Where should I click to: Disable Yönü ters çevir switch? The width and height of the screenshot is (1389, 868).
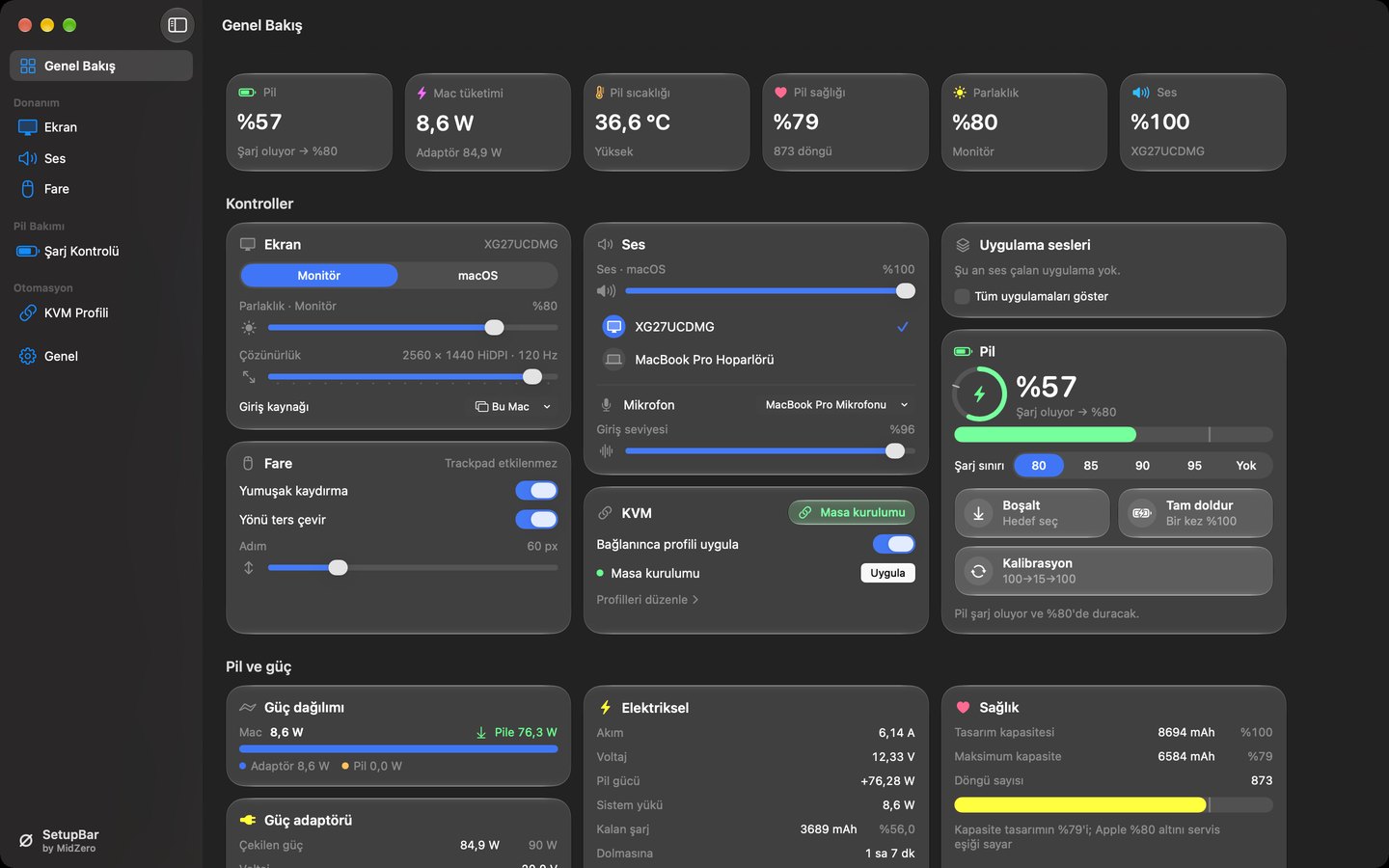[x=536, y=519]
